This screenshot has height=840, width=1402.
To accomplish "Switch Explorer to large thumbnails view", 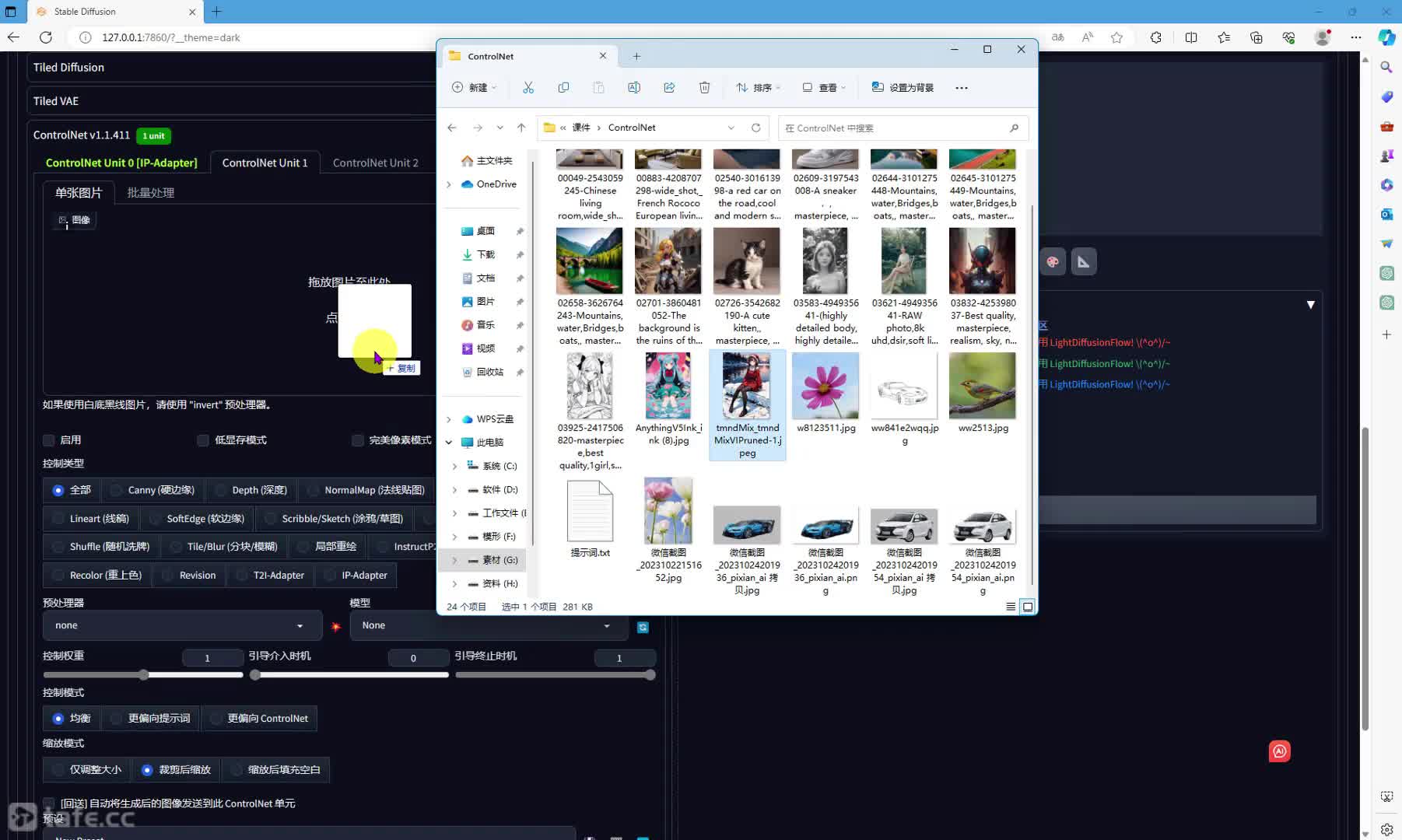I will click(1028, 607).
